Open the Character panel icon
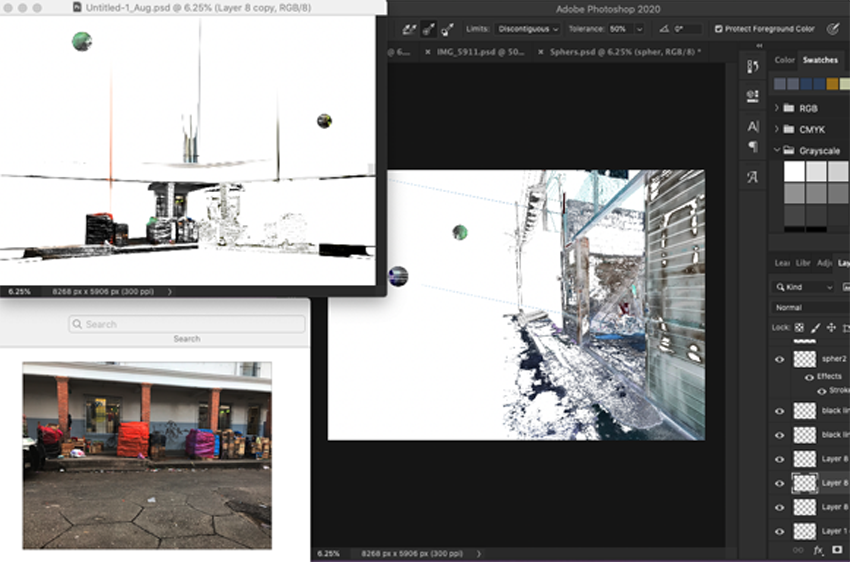850x562 pixels. [753, 127]
